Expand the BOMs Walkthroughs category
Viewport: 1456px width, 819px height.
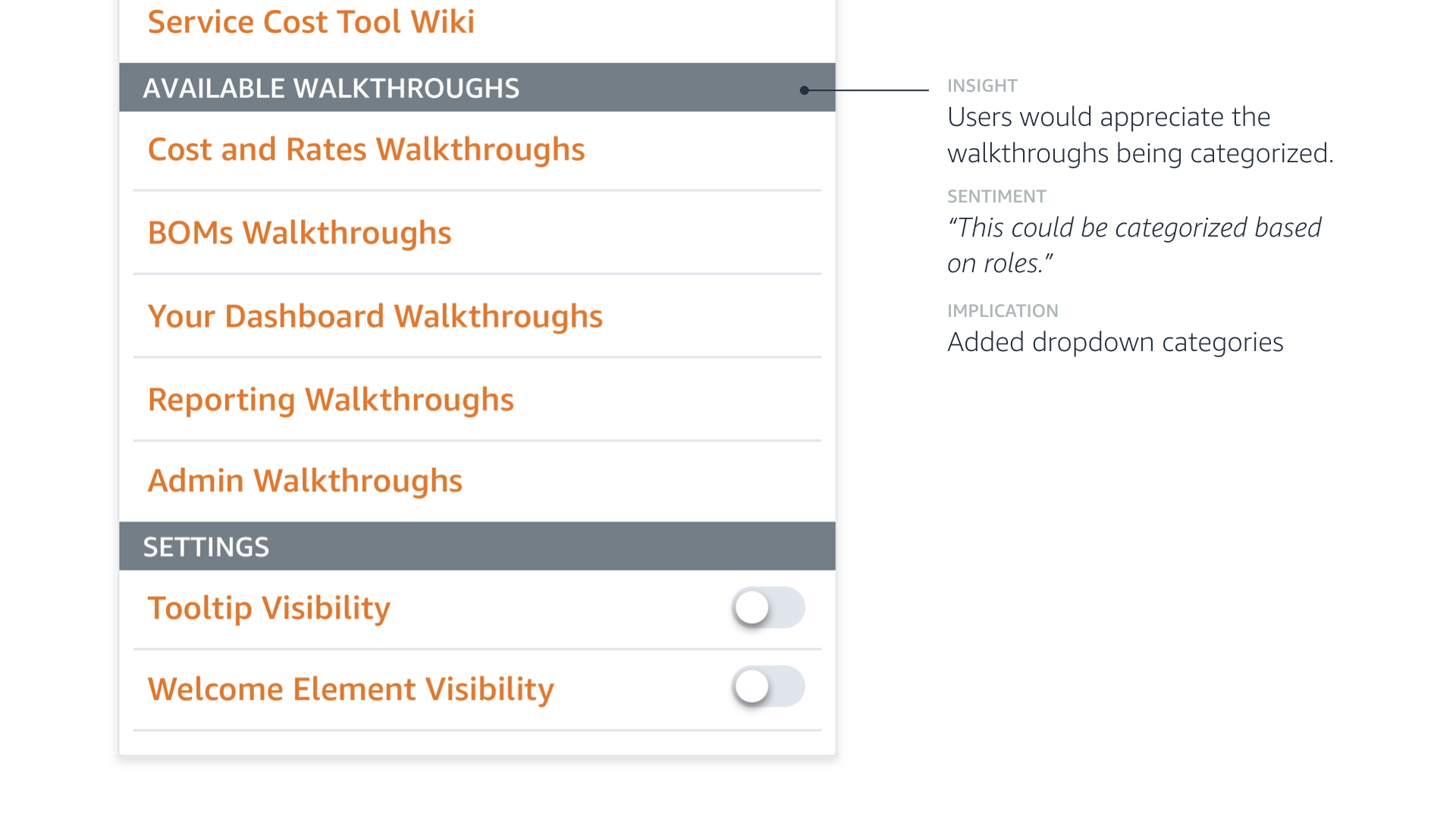300,233
